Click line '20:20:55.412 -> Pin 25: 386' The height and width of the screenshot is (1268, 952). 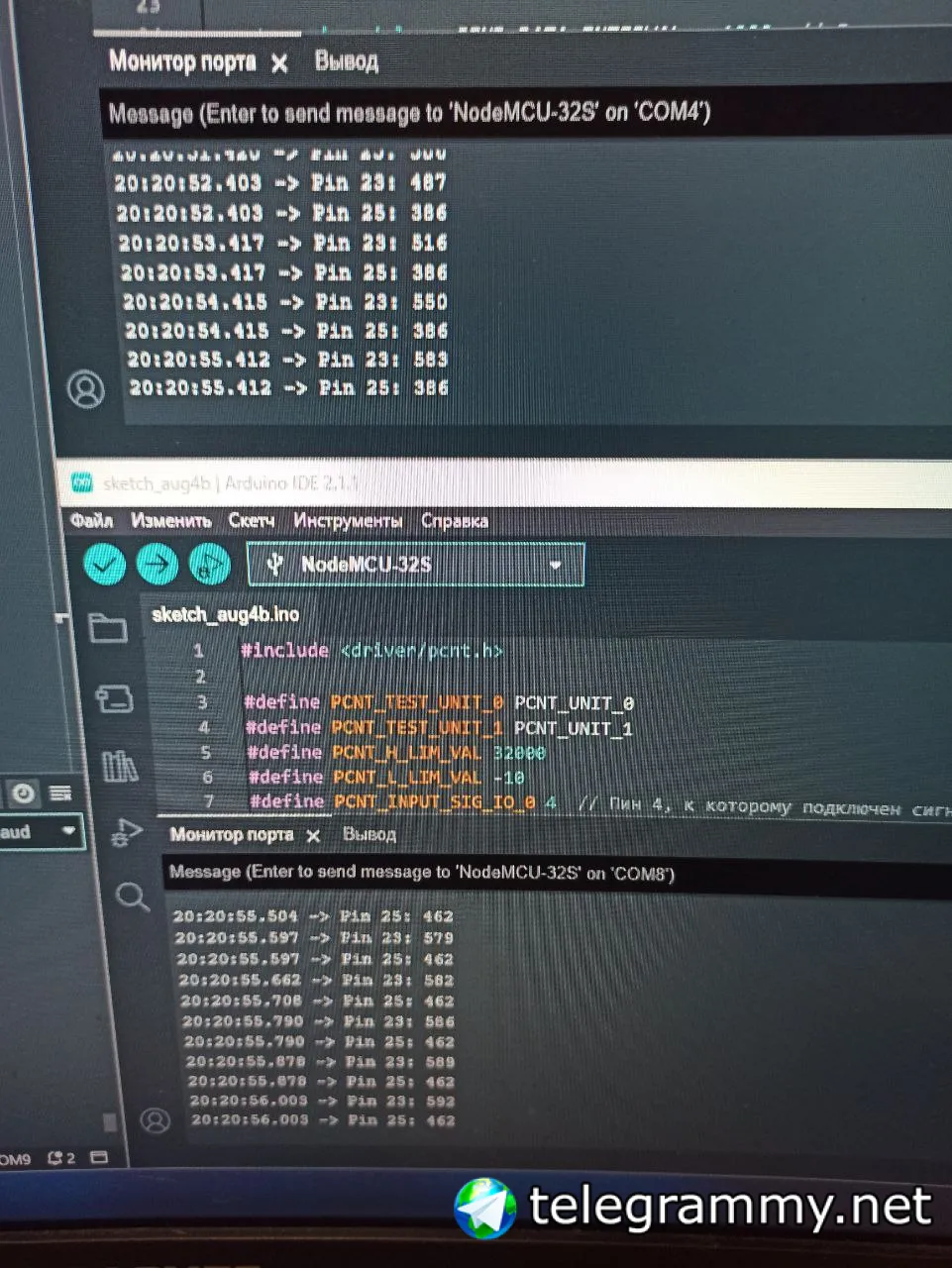click(x=288, y=387)
